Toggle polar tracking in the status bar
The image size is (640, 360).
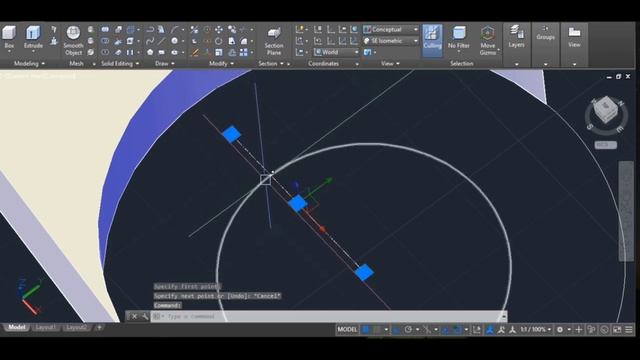408,329
